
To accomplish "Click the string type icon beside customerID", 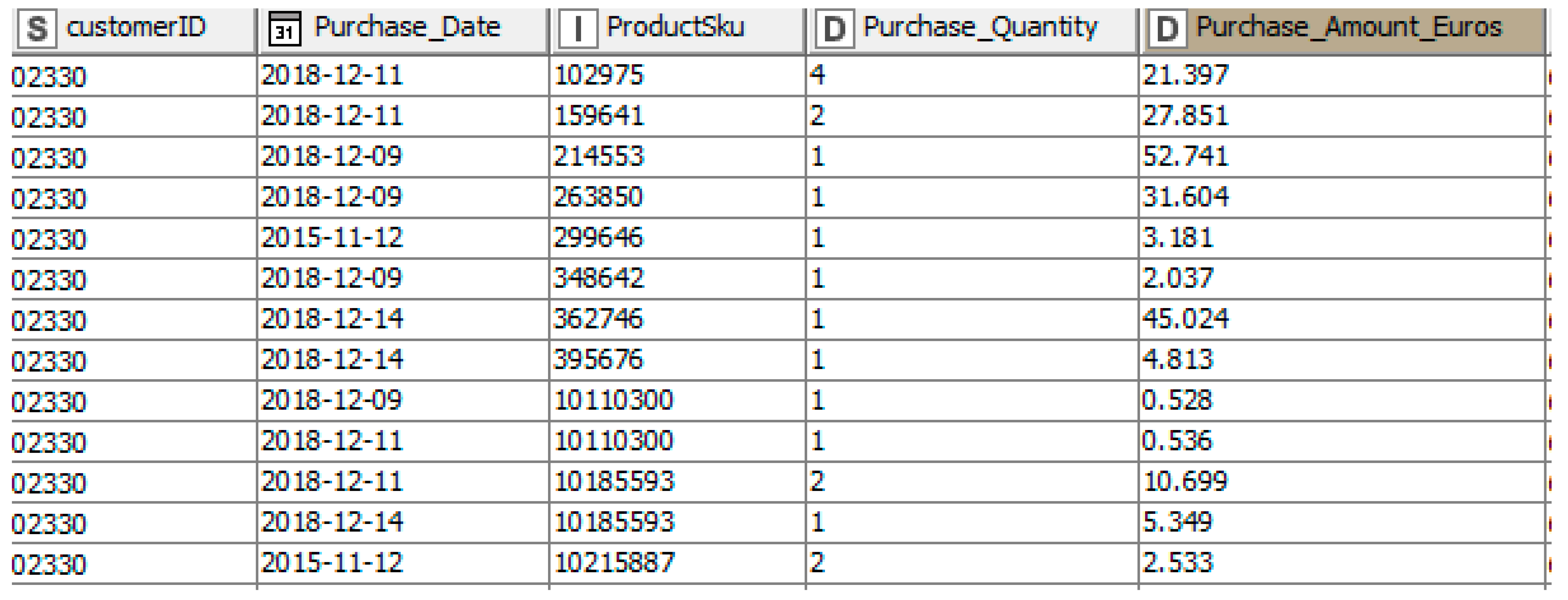I will coord(36,29).
